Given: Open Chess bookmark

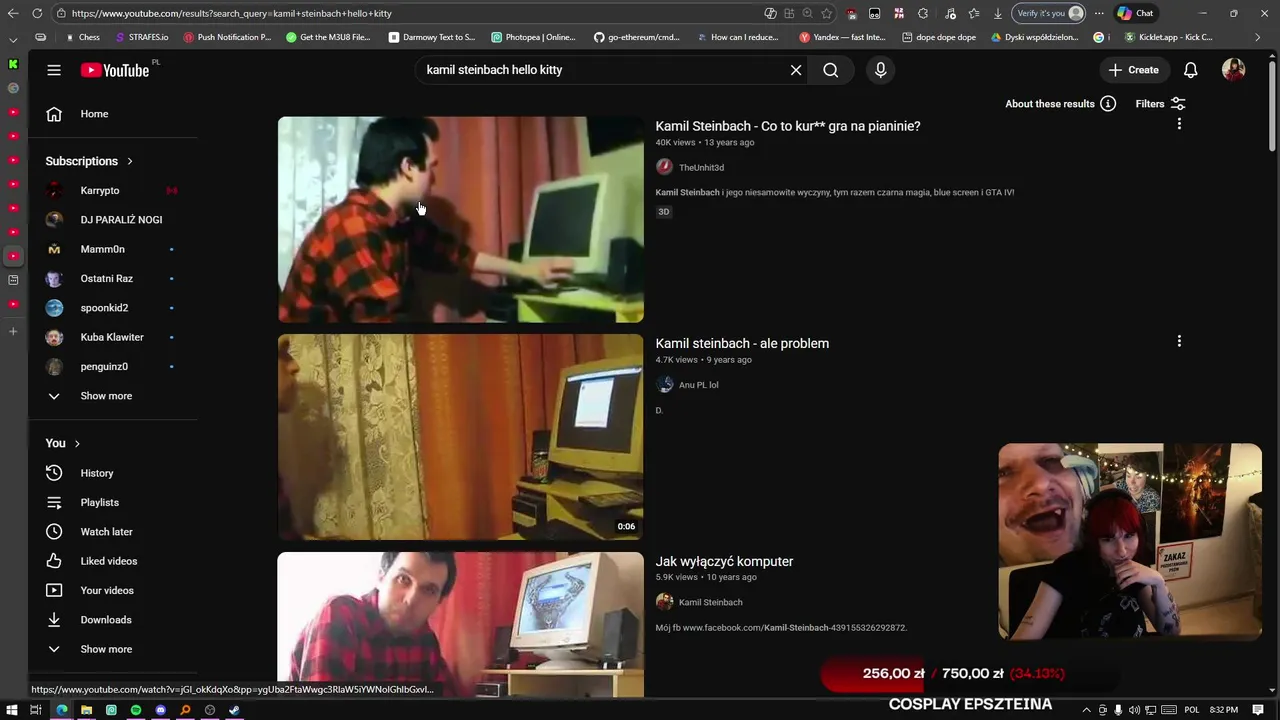Looking at the screenshot, I should [x=82, y=37].
